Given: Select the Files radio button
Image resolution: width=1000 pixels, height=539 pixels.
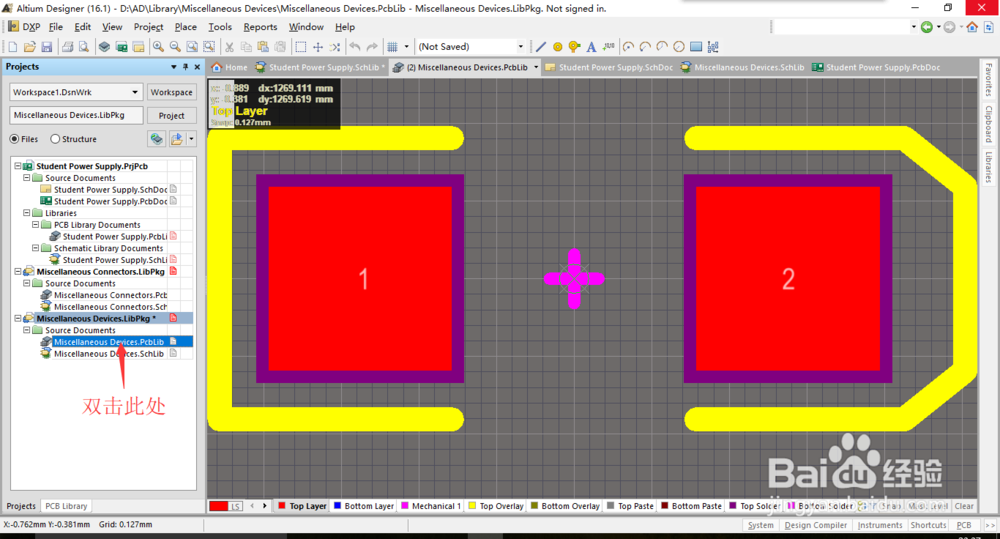Looking at the screenshot, I should pos(14,139).
